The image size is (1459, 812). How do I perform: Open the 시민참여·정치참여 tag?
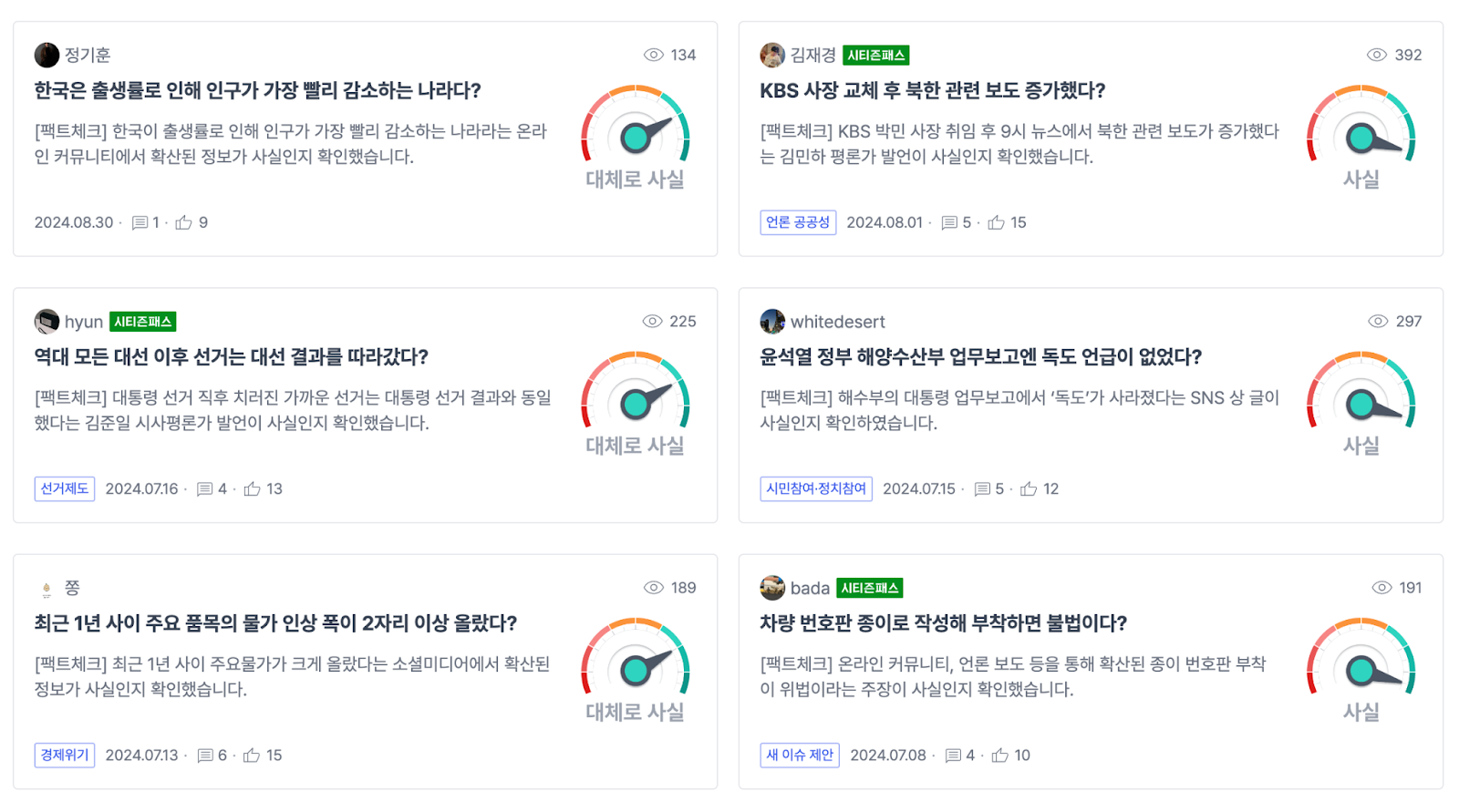pos(816,488)
